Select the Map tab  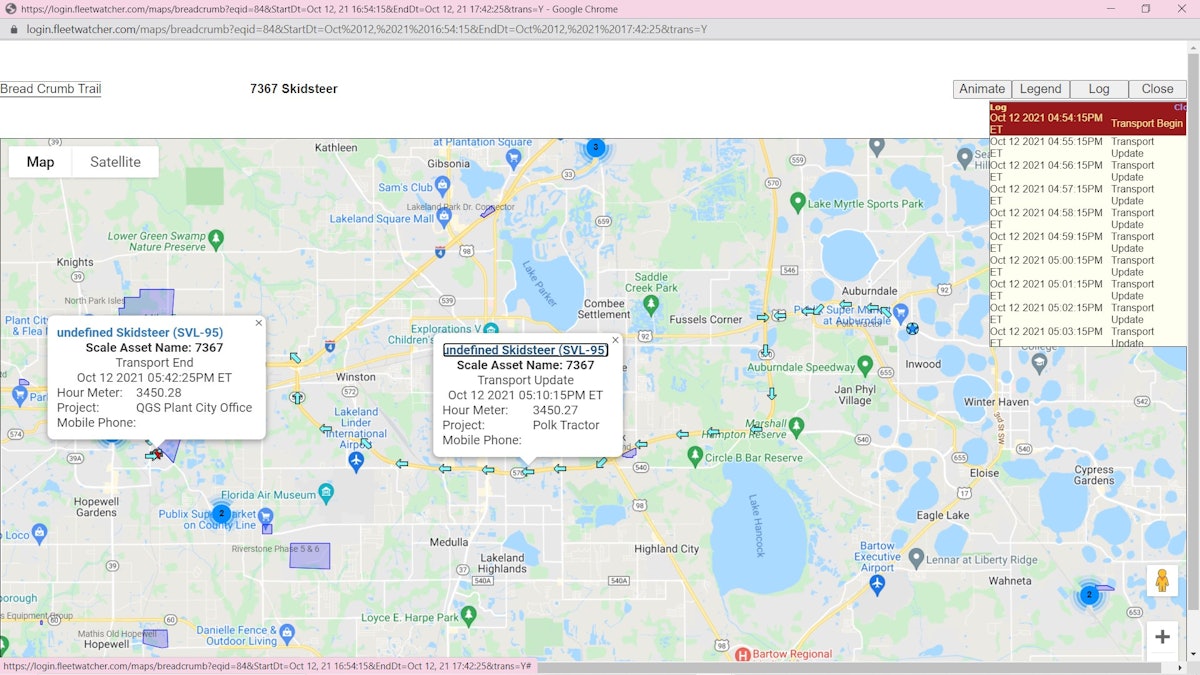tap(40, 161)
